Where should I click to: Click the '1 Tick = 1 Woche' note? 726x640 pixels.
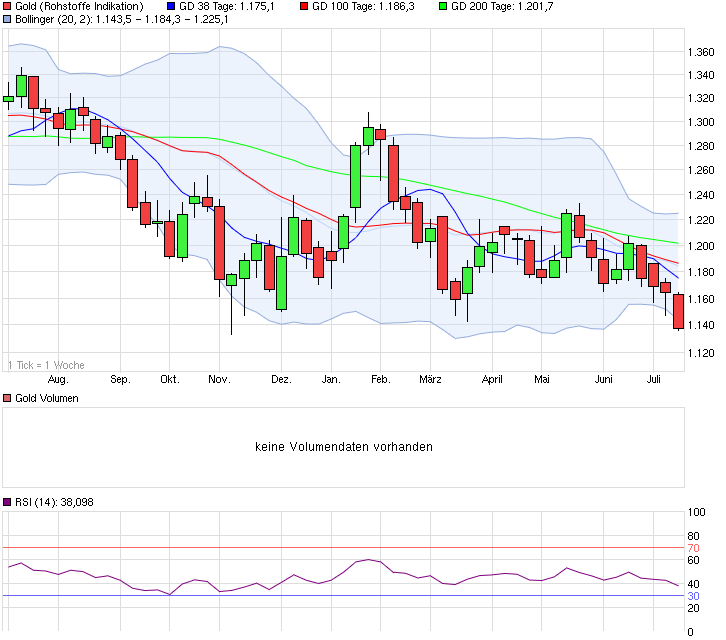click(46, 365)
